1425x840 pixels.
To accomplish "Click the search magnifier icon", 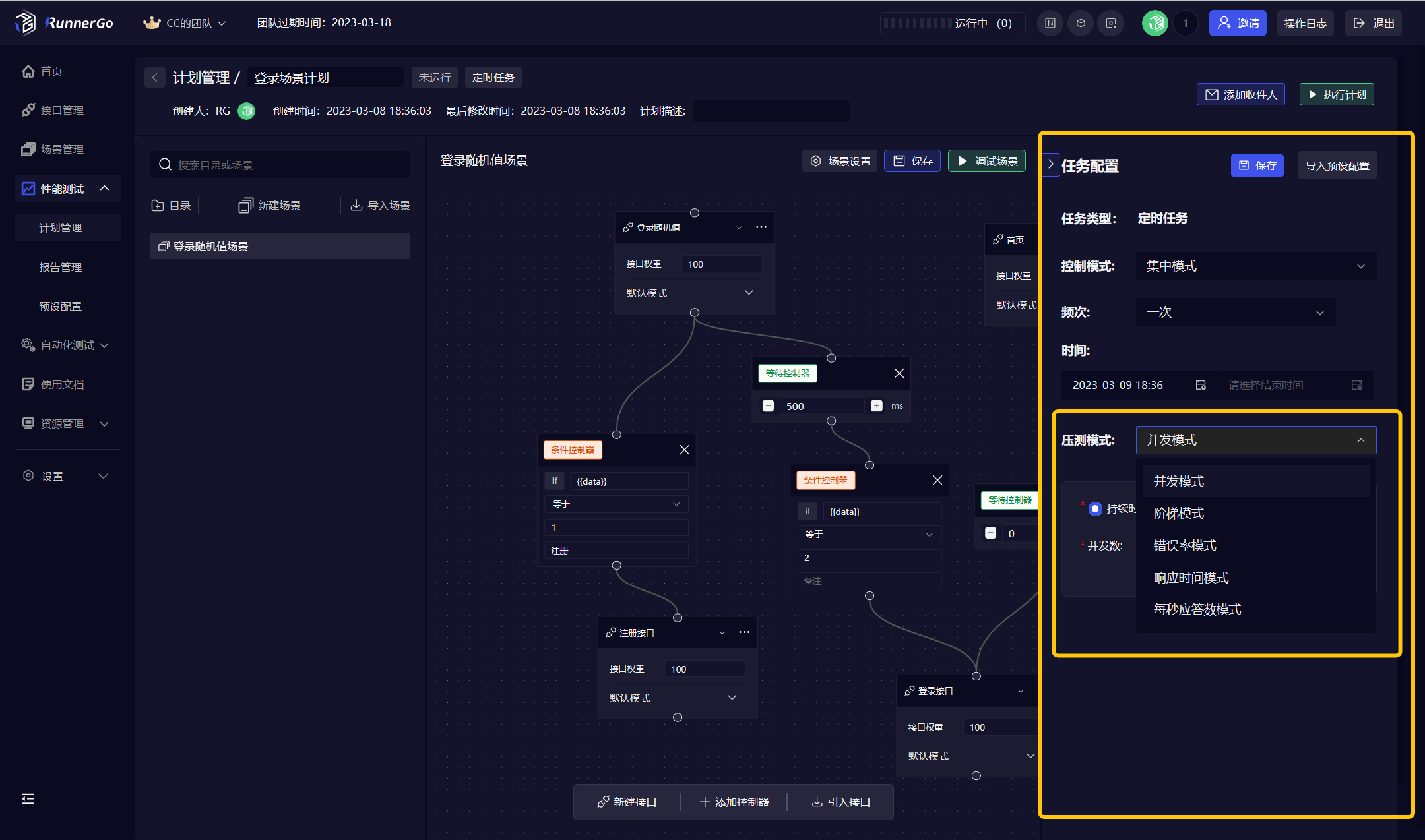I will coord(166,164).
